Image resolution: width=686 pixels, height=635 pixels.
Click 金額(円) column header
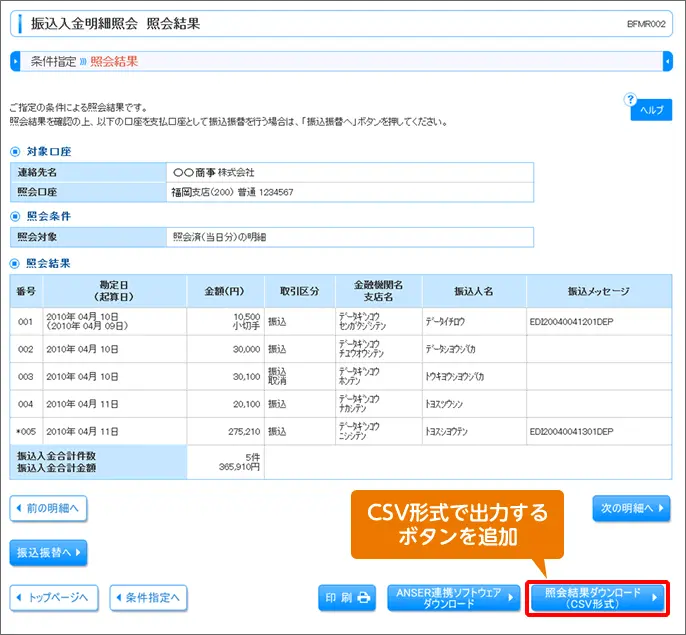pyautogui.click(x=225, y=291)
